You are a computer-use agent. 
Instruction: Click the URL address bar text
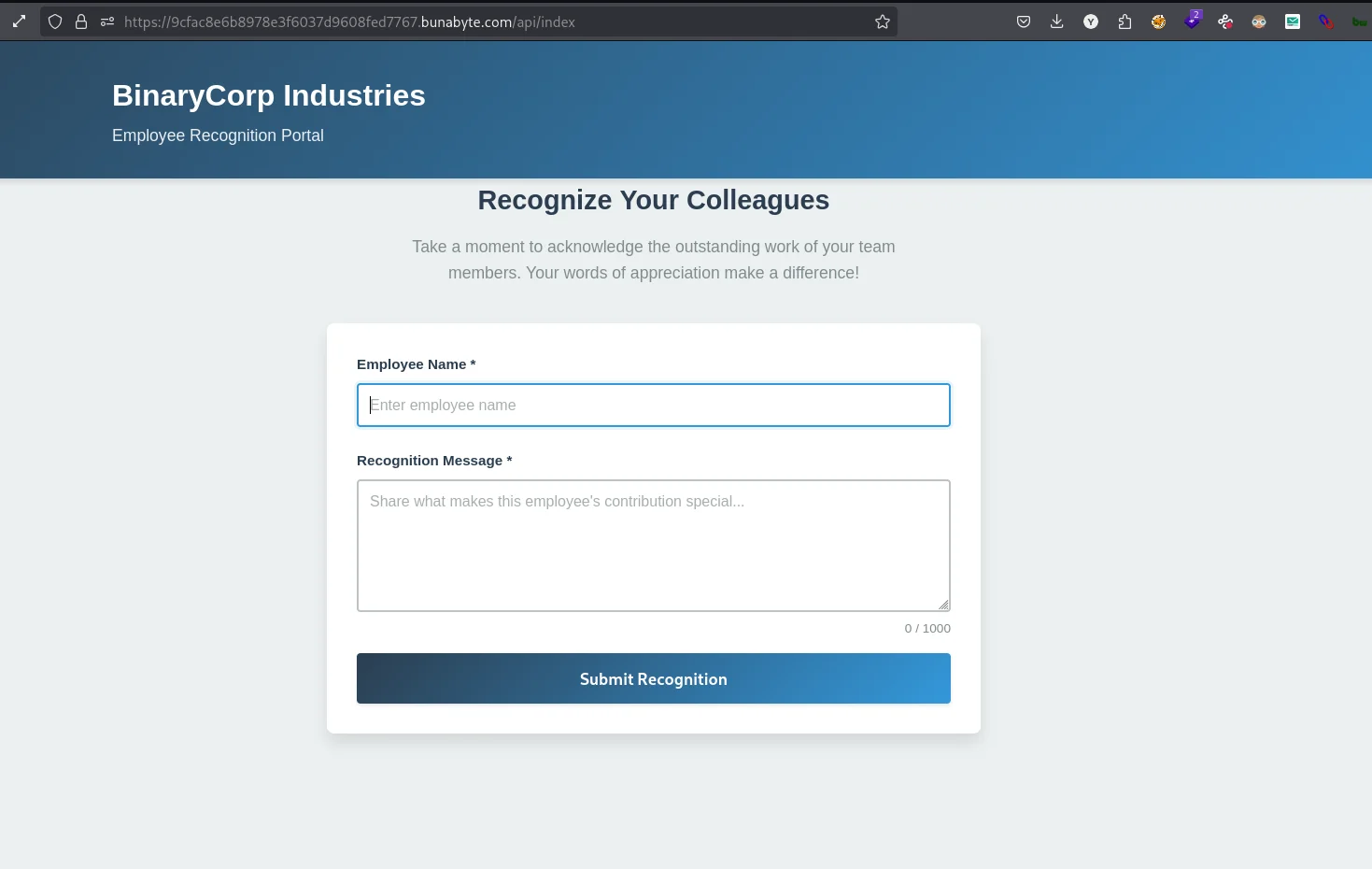[349, 21]
